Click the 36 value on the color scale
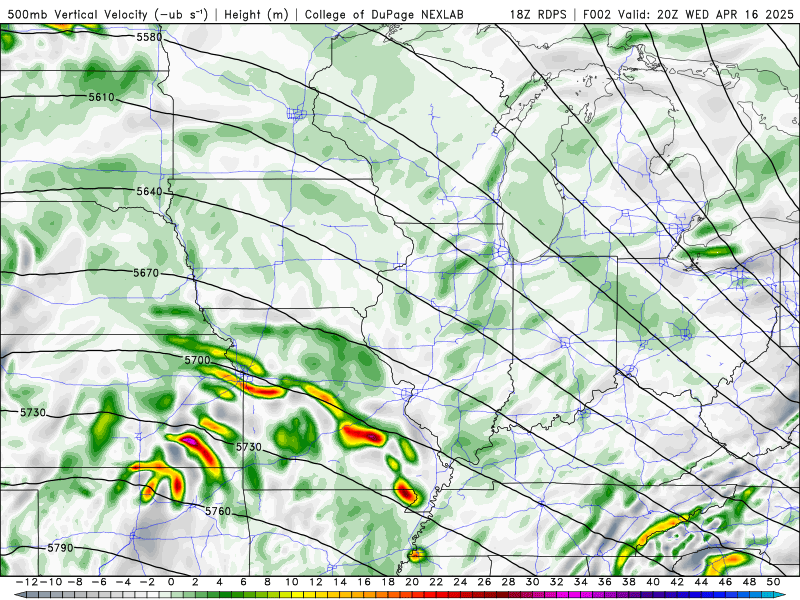The image size is (800, 600). [605, 582]
